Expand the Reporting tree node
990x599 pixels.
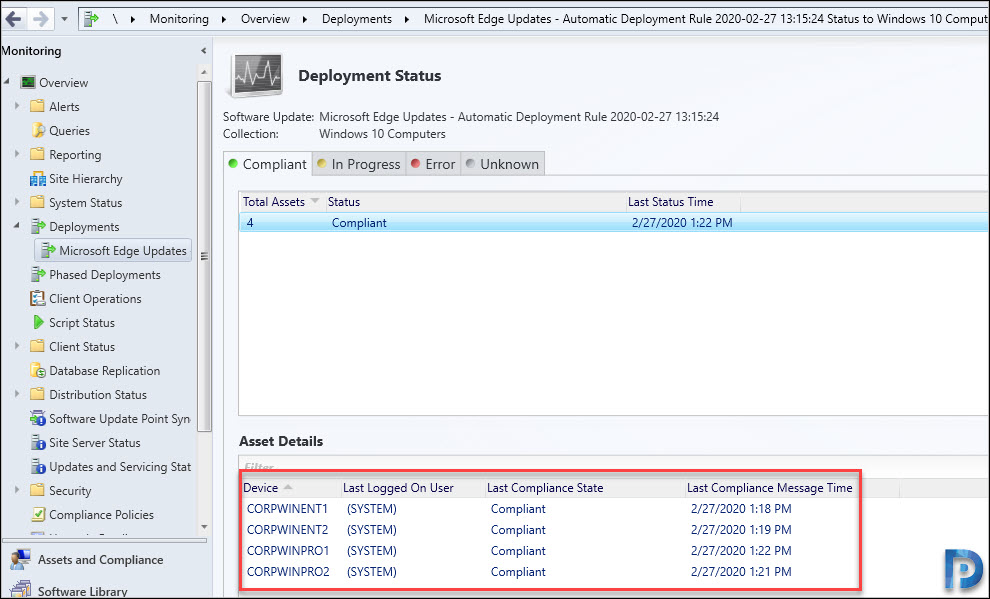[17, 153]
